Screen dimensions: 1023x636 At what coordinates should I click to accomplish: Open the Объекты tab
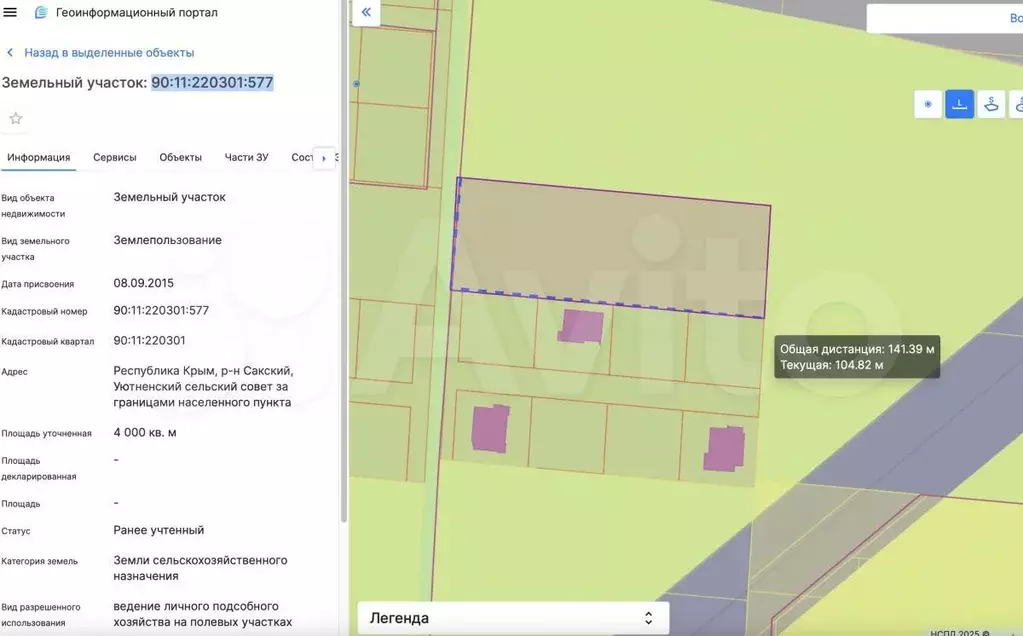[x=181, y=157]
